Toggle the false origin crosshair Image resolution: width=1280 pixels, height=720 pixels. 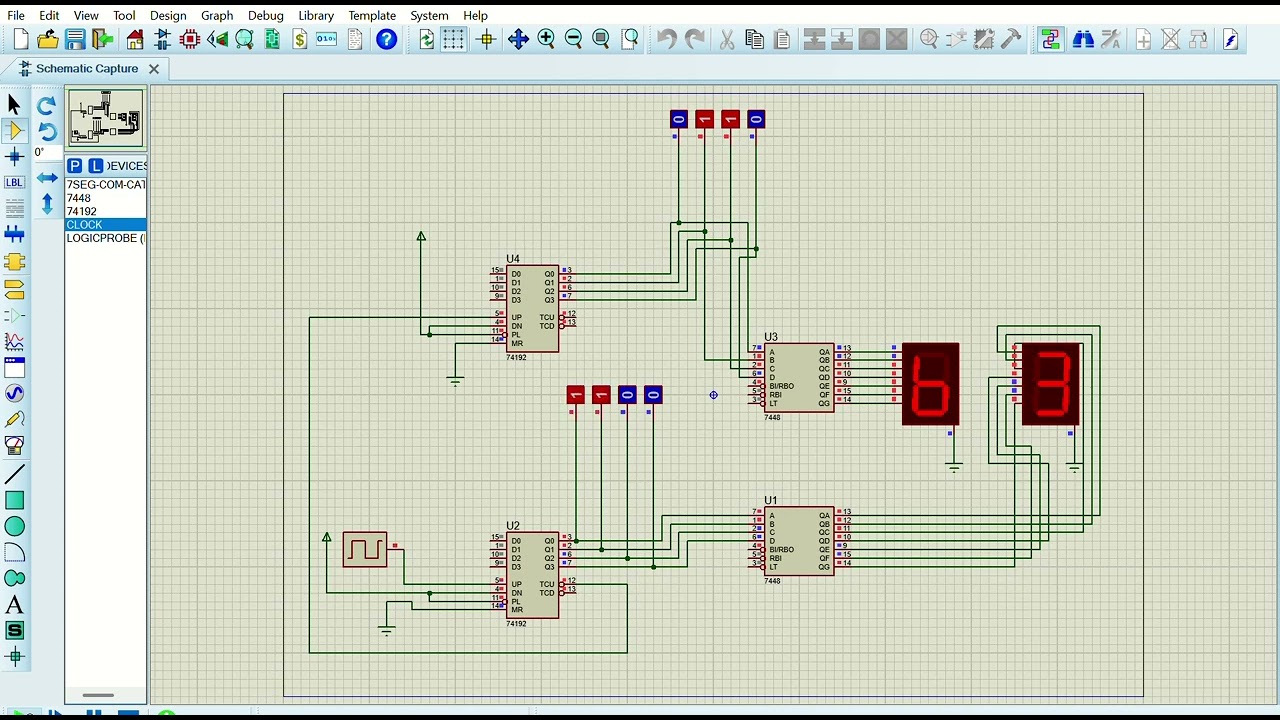(487, 39)
